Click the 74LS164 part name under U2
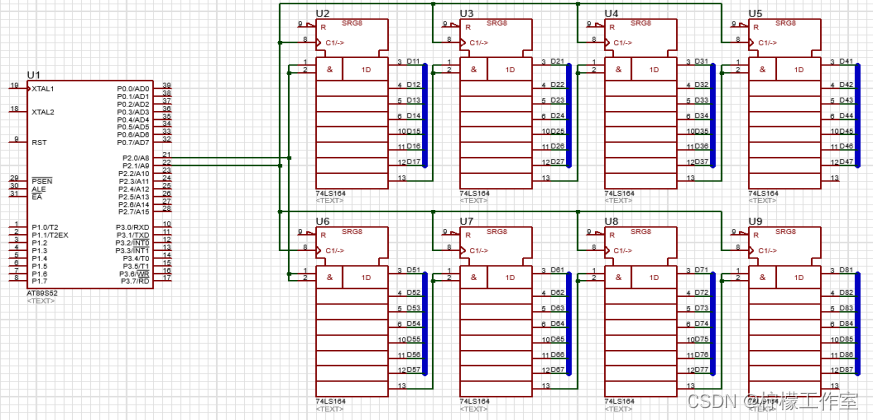 click(x=330, y=194)
